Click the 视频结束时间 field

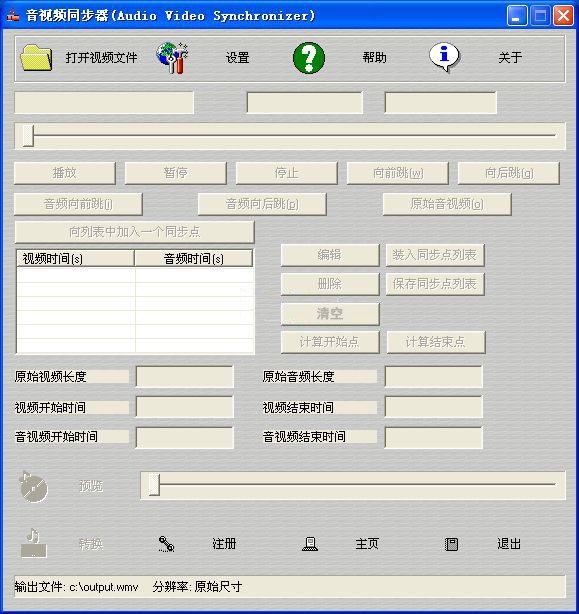tap(434, 407)
